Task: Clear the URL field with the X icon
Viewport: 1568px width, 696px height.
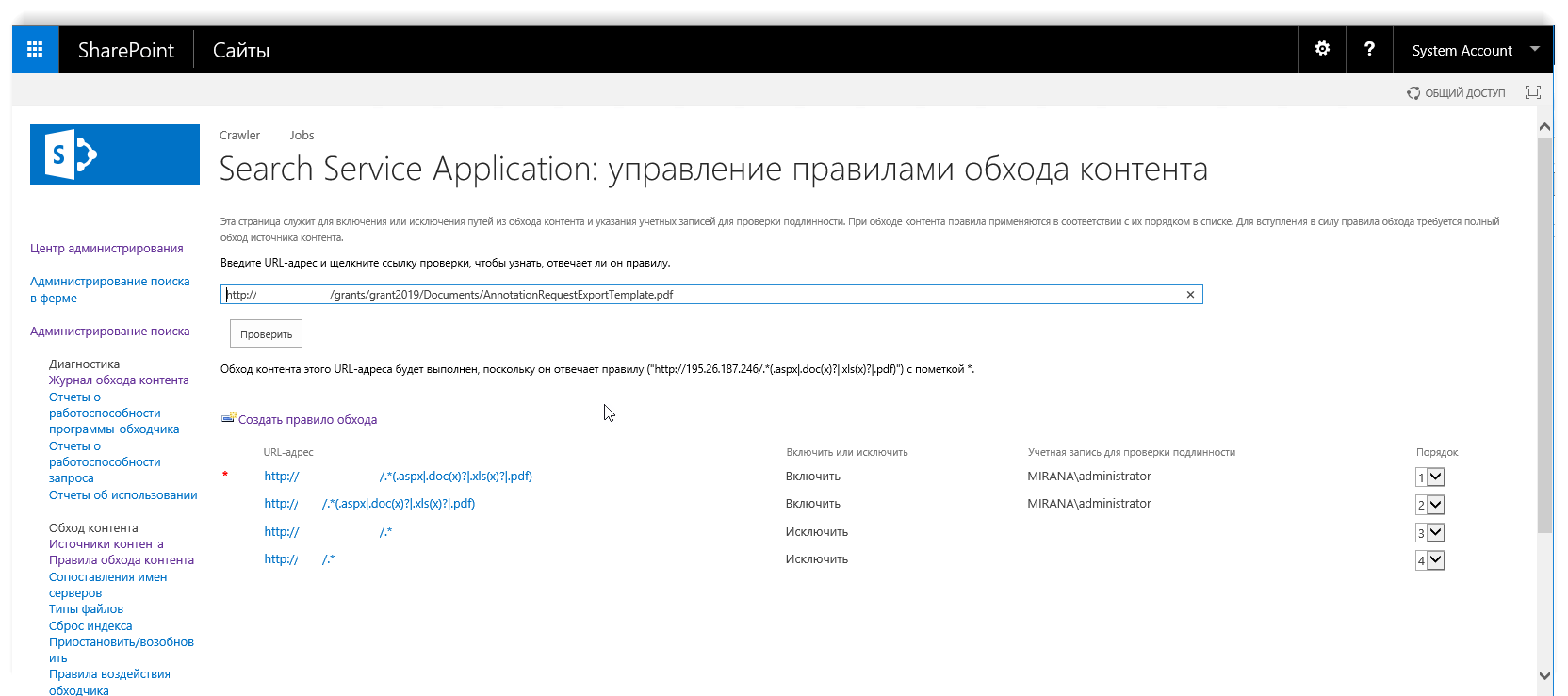Action: (1190, 295)
